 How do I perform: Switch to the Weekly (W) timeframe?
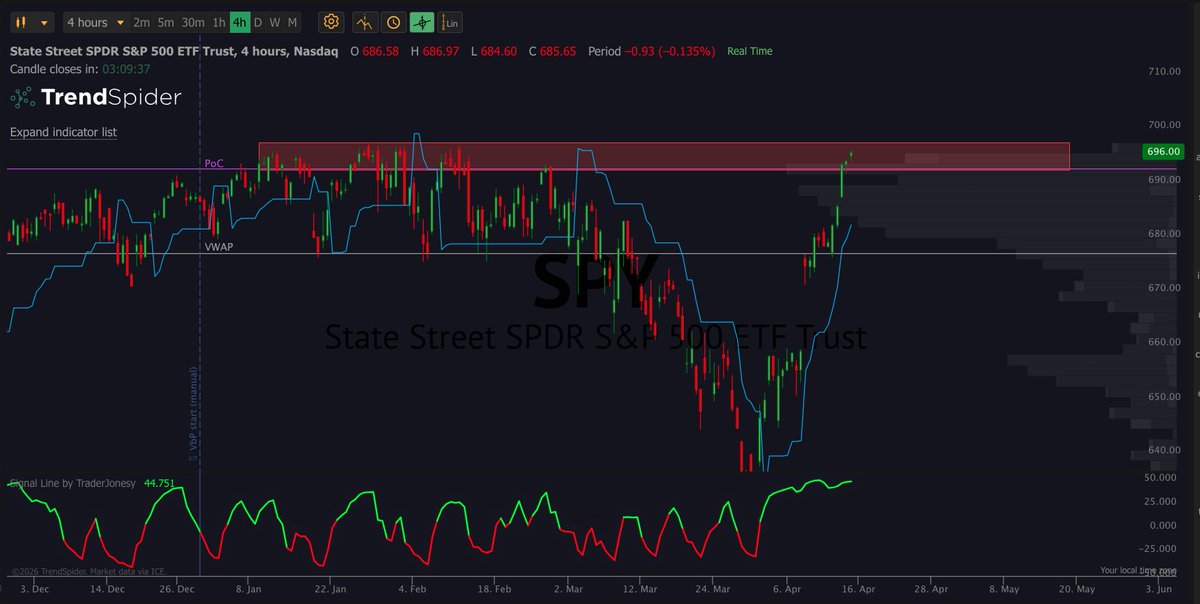click(x=274, y=22)
